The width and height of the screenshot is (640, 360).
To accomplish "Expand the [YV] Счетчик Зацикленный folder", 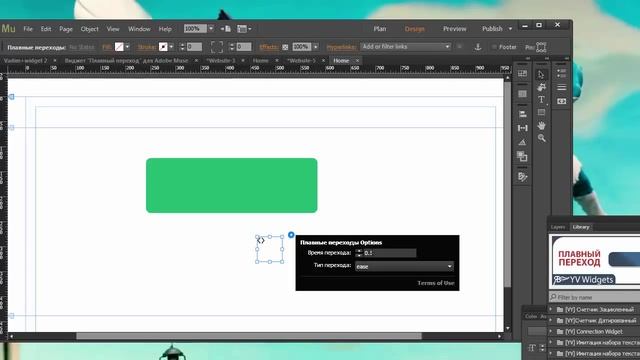I will pyautogui.click(x=551, y=309).
